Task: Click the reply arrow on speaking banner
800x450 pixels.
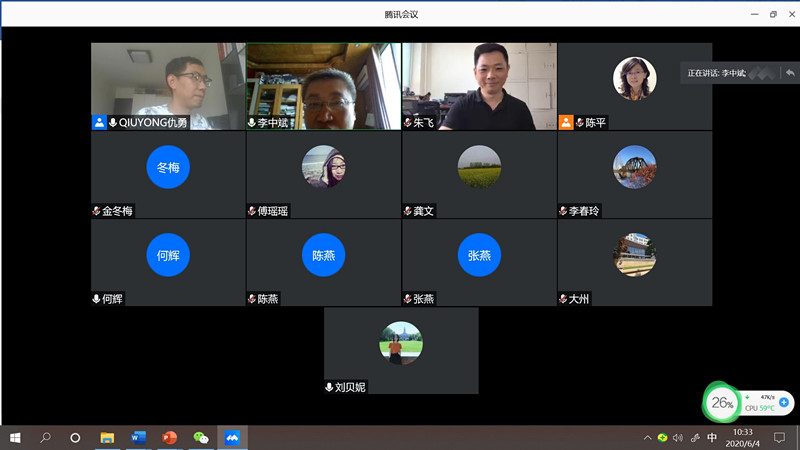Action: tap(790, 73)
